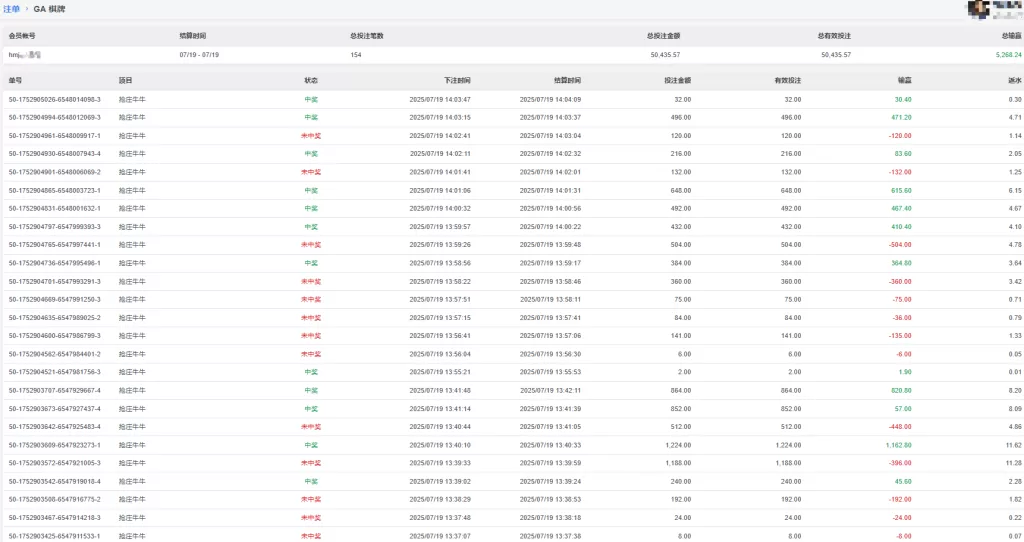Select the total bet count value 154
This screenshot has width=1024, height=542.
click(356, 55)
